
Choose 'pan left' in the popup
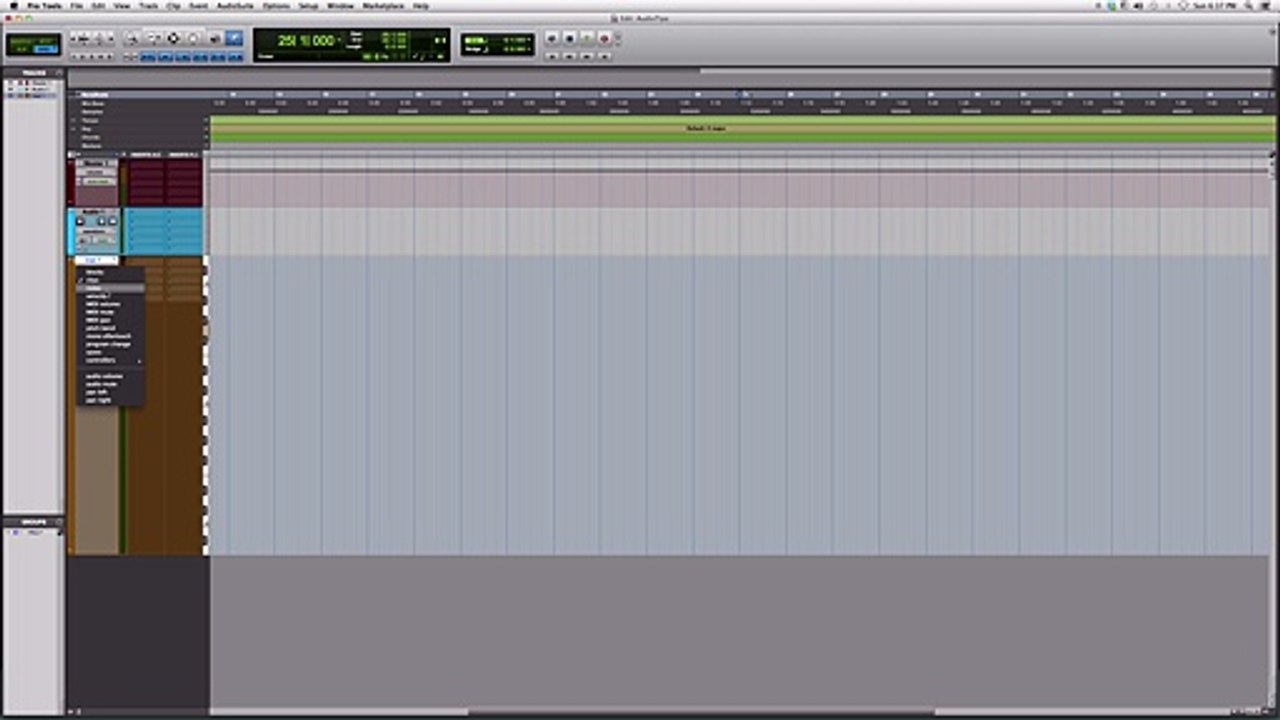tap(110, 392)
